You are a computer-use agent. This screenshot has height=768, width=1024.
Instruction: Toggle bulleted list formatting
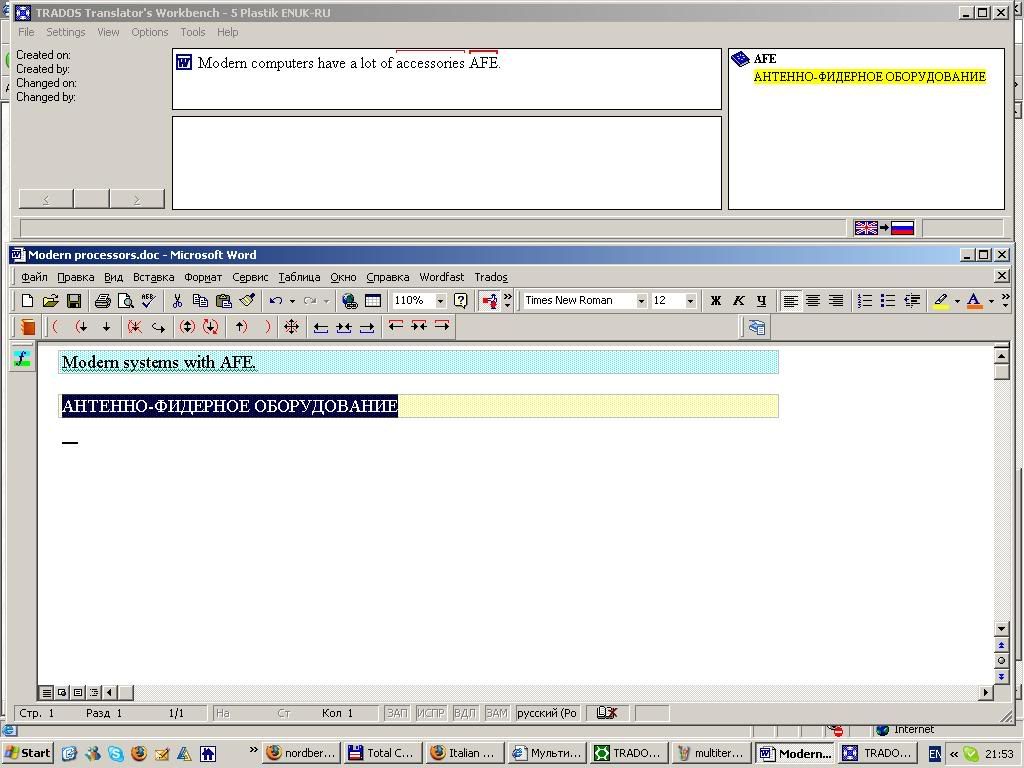888,301
